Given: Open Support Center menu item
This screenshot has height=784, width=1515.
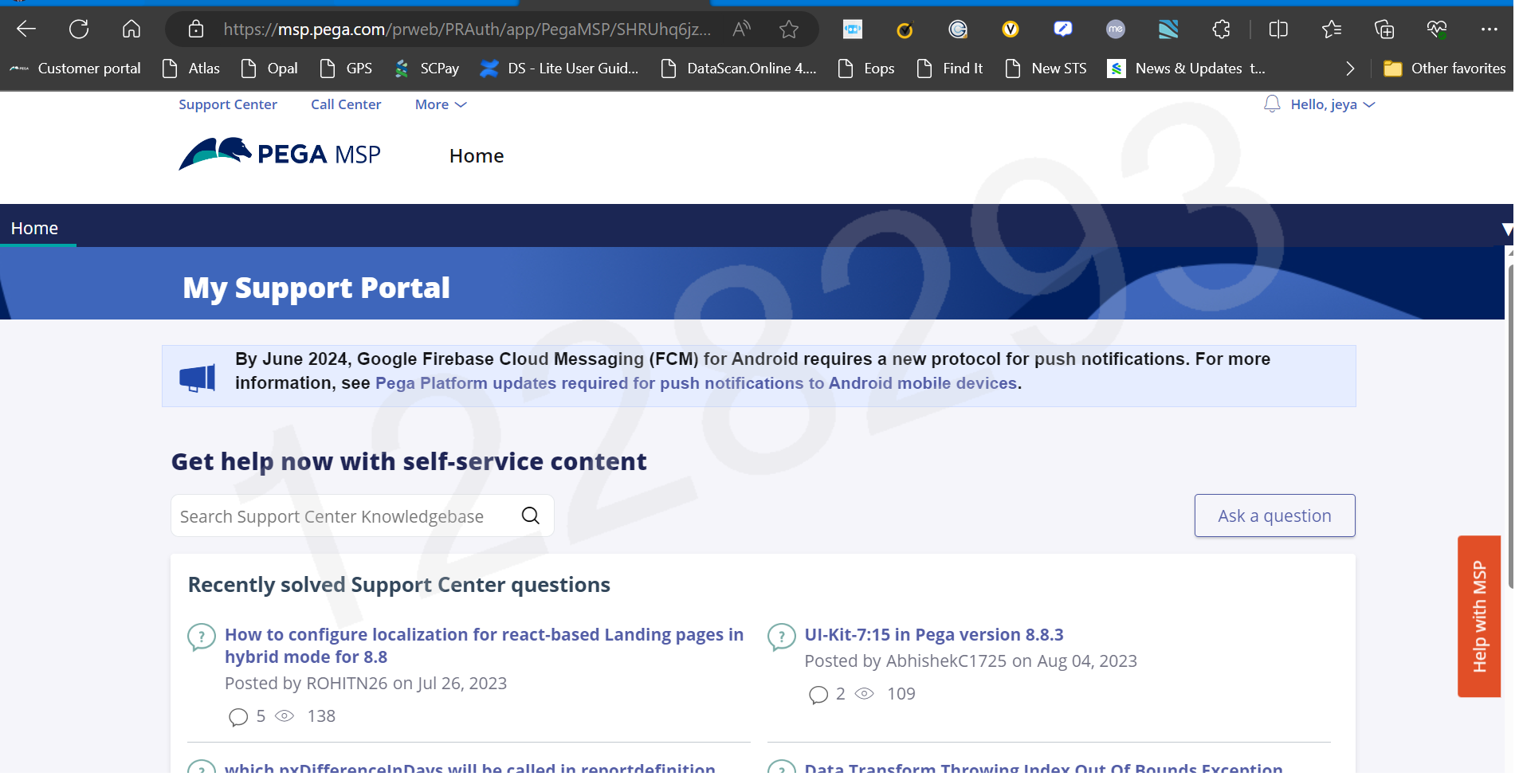Looking at the screenshot, I should tap(228, 104).
